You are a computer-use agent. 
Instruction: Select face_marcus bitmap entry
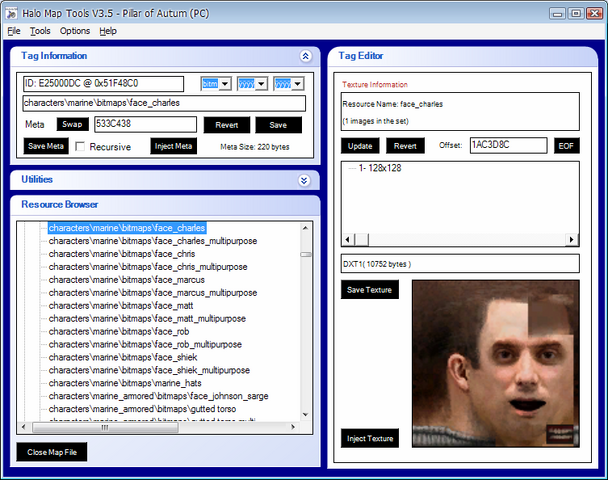126,280
